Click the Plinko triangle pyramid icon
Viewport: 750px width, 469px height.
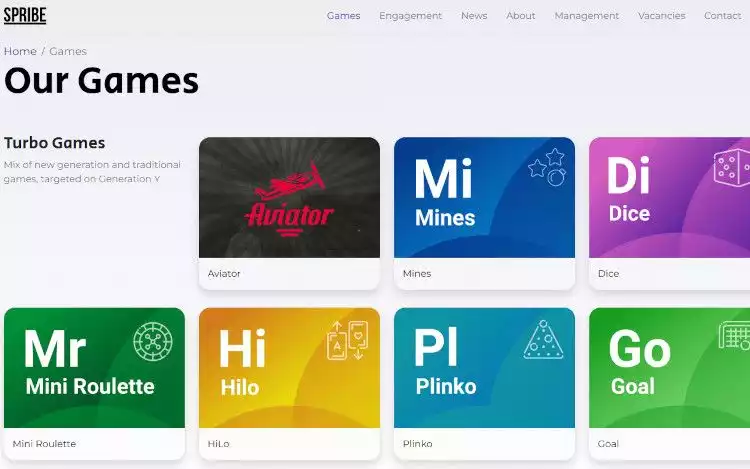[x=543, y=339]
